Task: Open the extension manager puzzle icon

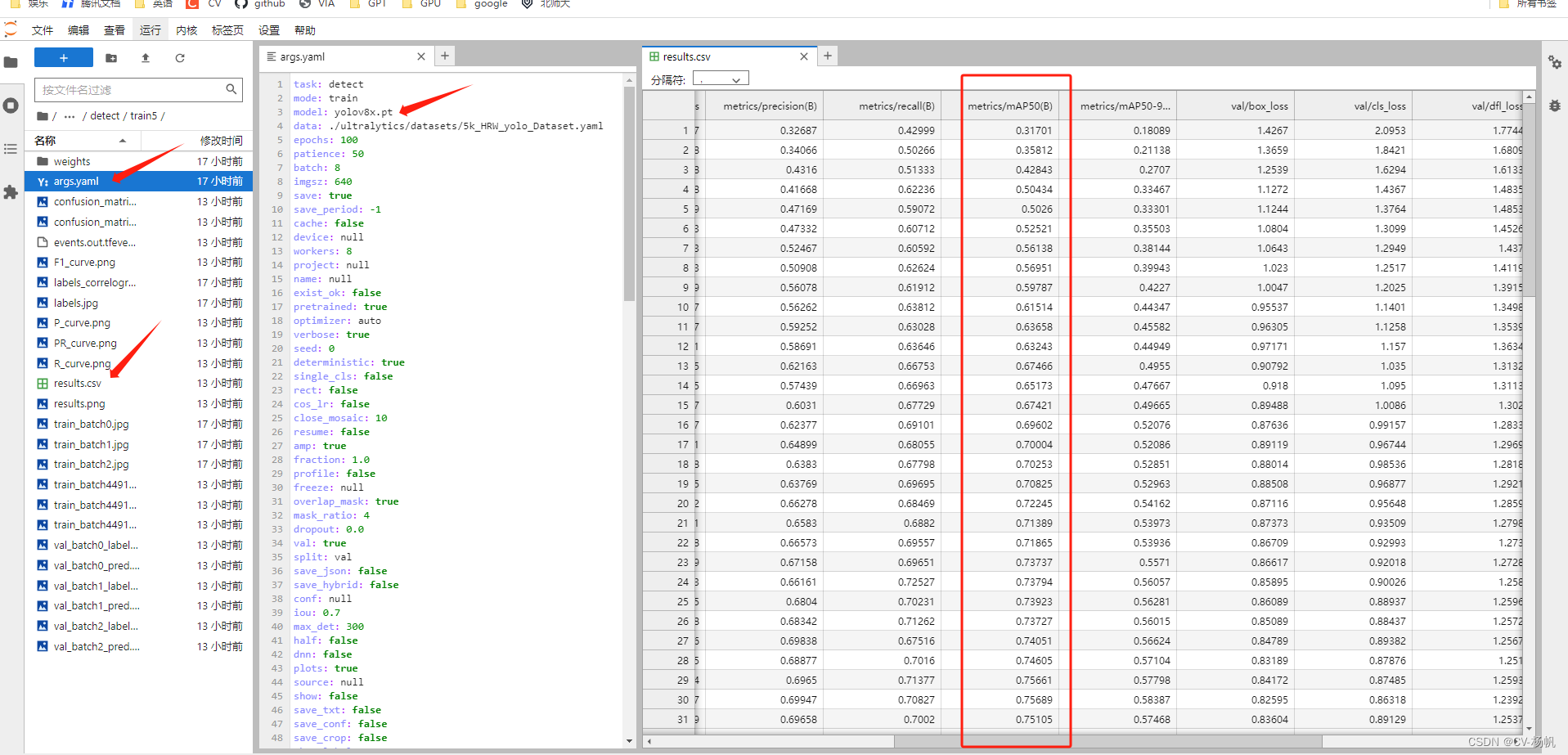Action: click(x=11, y=192)
